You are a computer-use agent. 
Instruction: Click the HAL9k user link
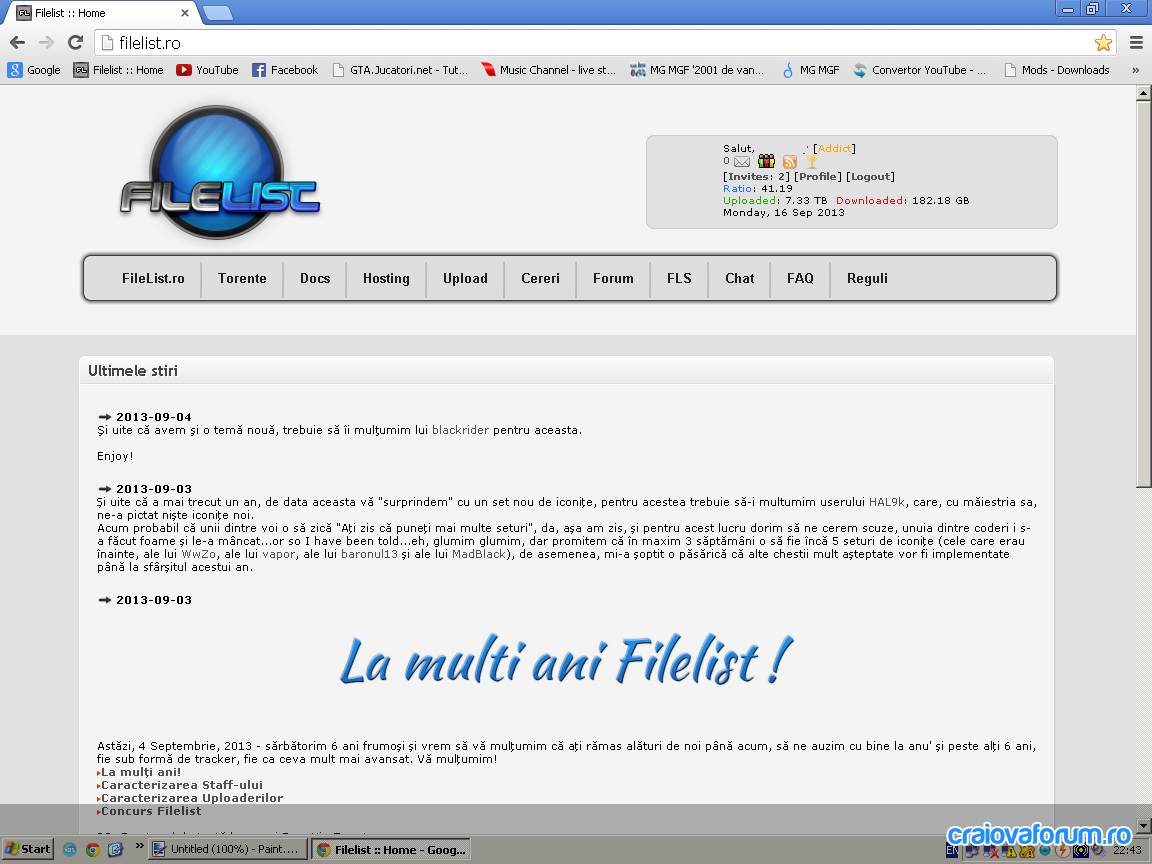[887, 503]
